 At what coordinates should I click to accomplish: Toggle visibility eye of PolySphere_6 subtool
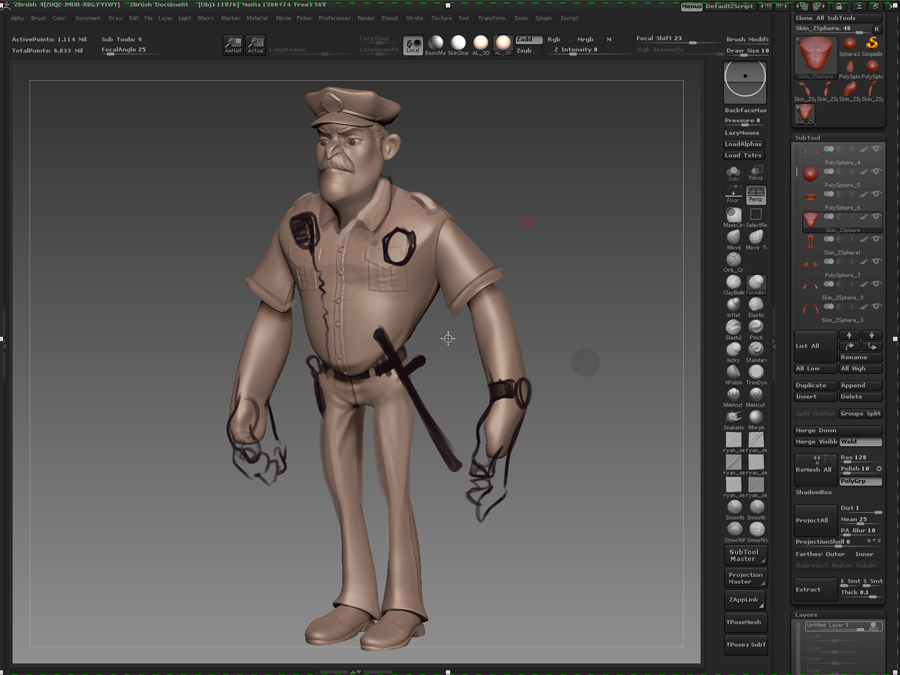click(x=876, y=194)
